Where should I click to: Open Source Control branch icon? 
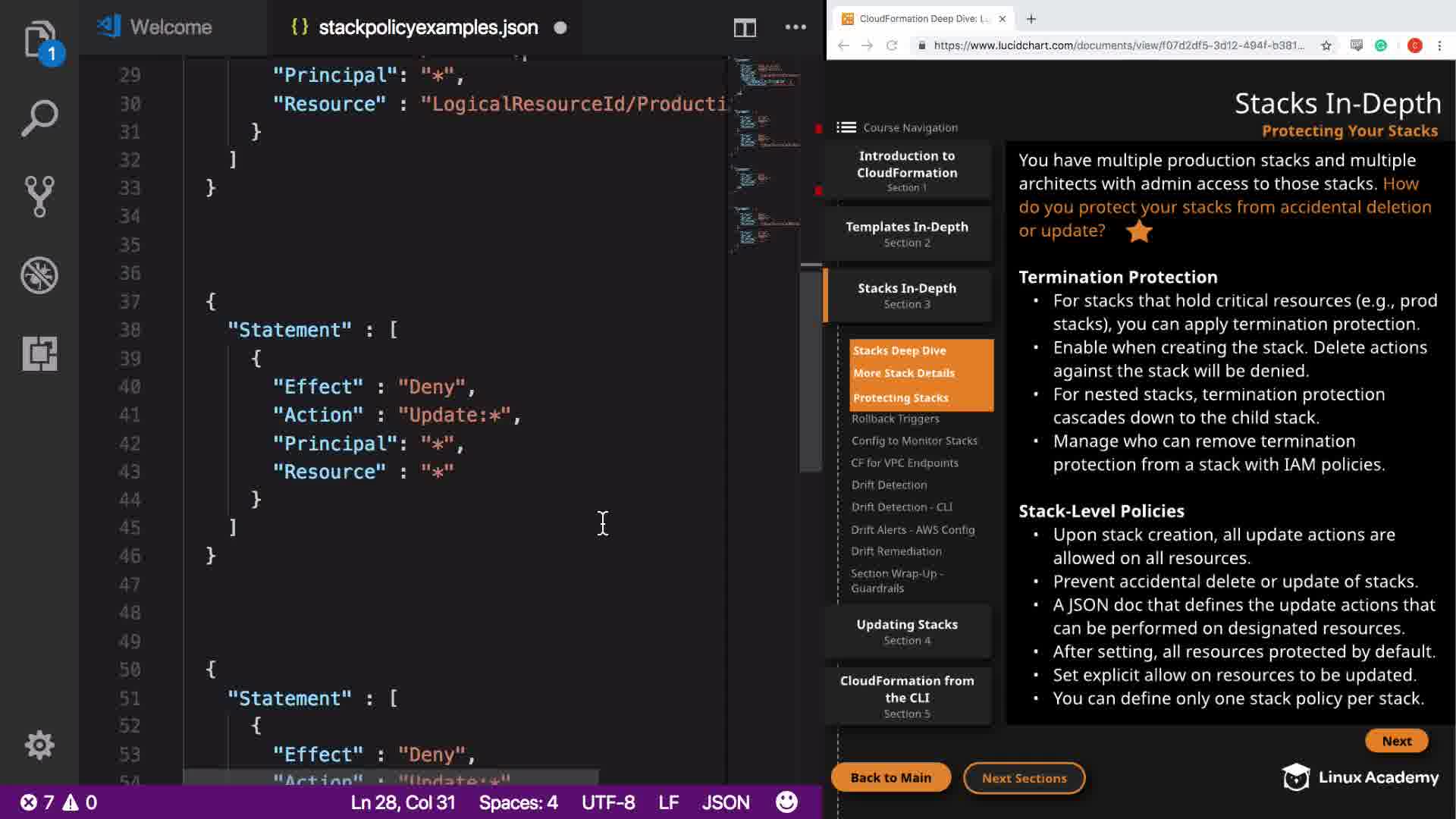[39, 196]
